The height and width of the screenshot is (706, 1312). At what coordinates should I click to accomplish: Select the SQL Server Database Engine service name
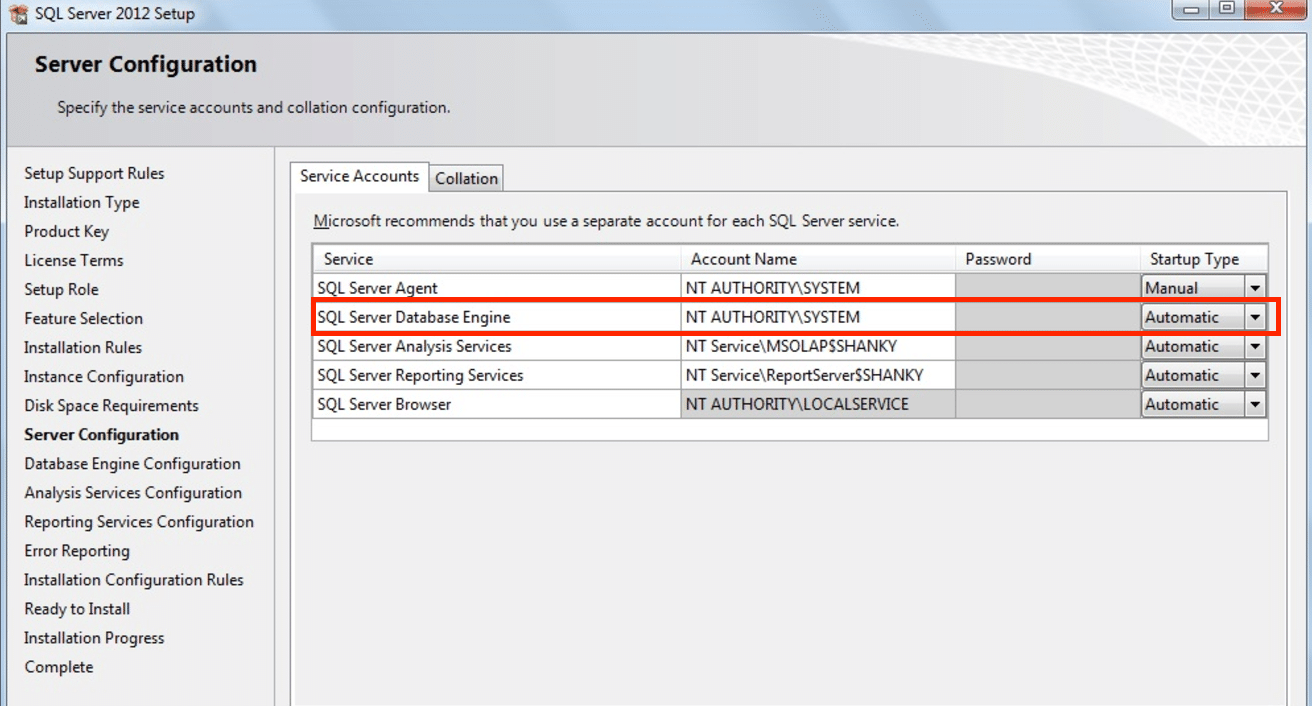click(413, 317)
